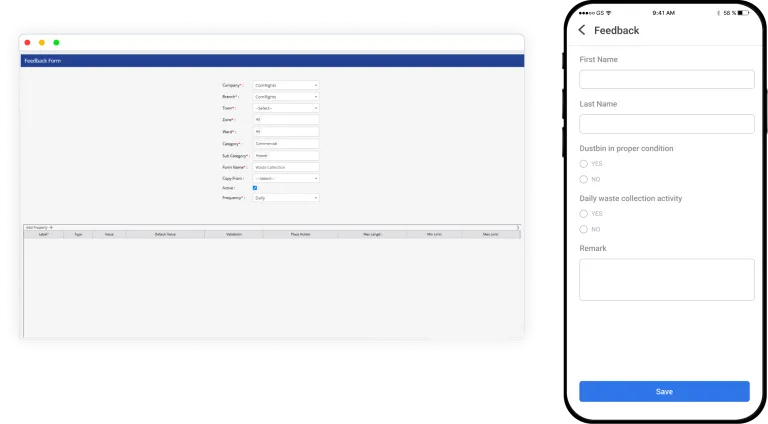Expand the Town select dropdown
768x424 pixels.
(285, 108)
